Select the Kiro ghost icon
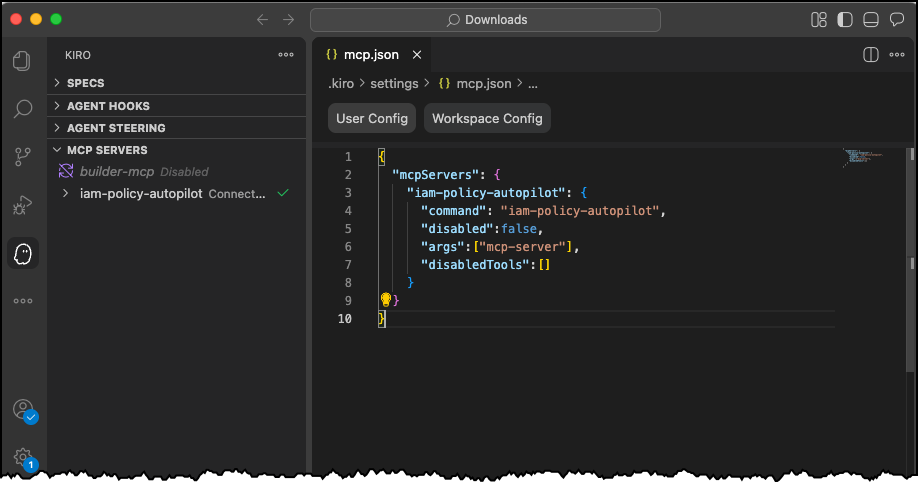Viewport: 918px width, 482px height. [23, 254]
